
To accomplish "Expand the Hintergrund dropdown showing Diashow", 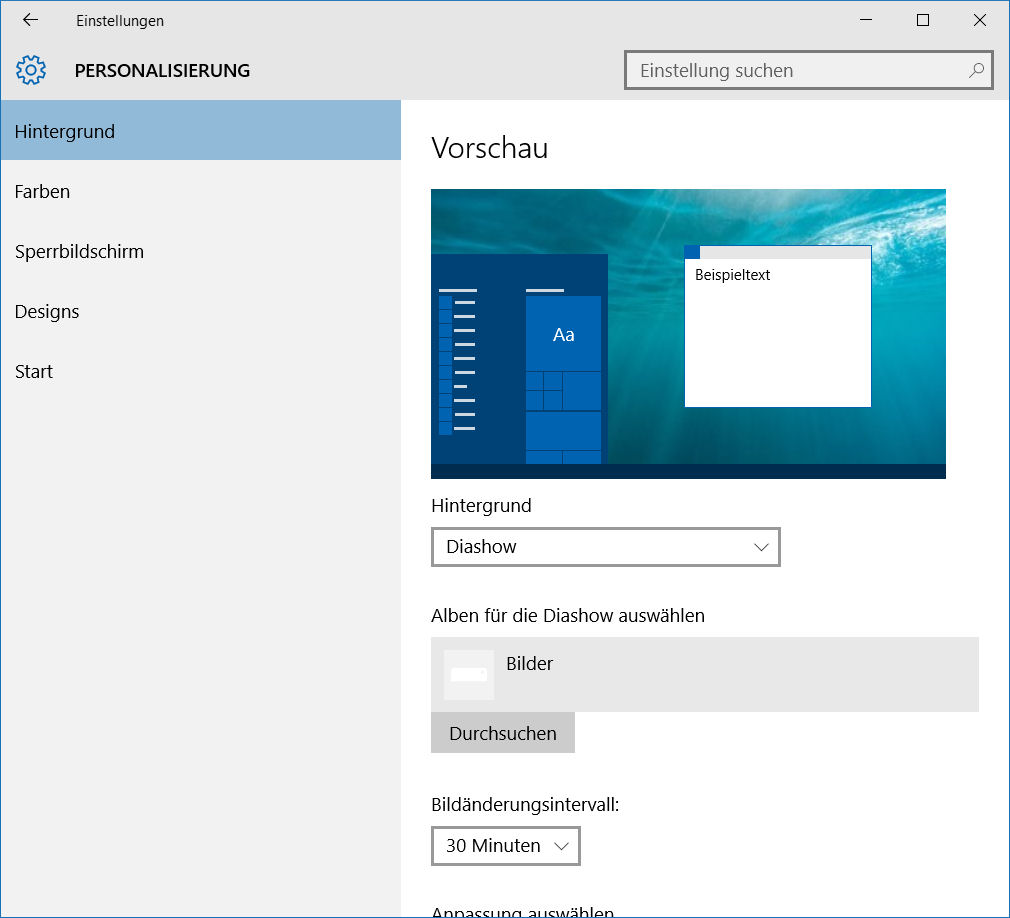I will click(x=605, y=547).
